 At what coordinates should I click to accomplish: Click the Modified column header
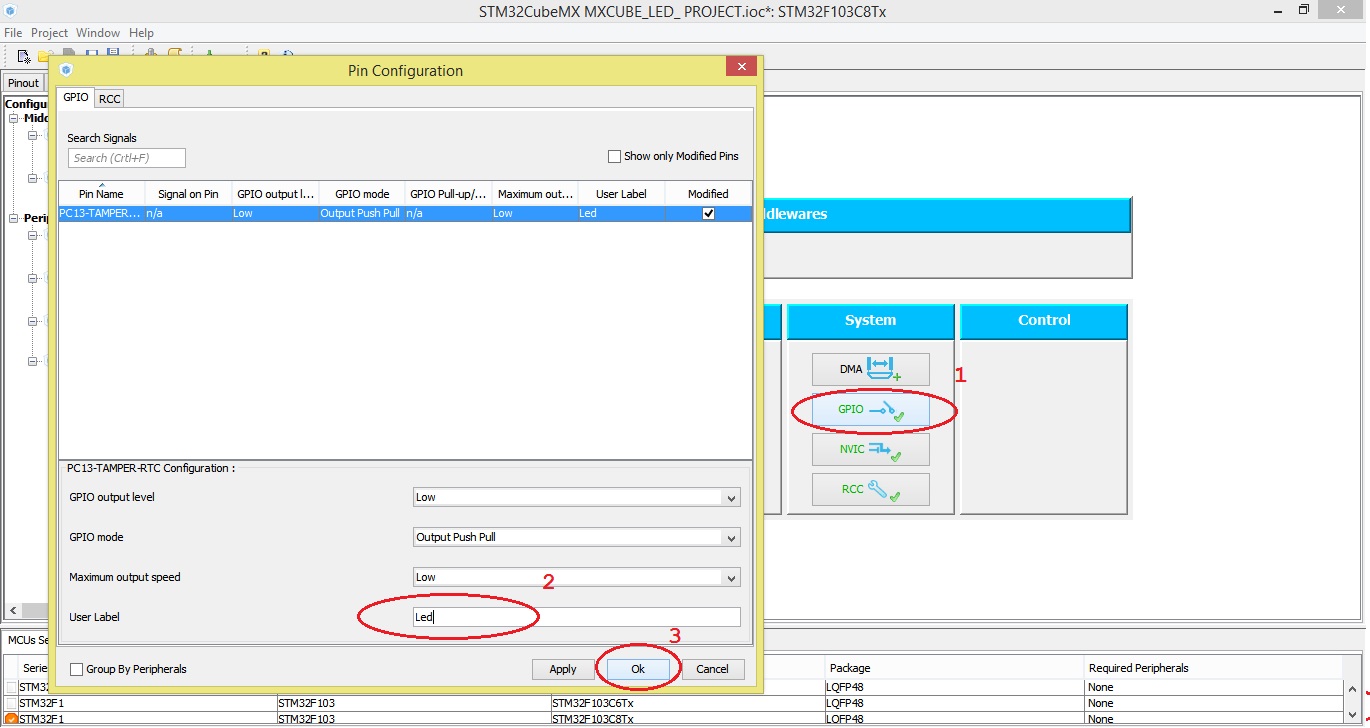pyautogui.click(x=708, y=194)
